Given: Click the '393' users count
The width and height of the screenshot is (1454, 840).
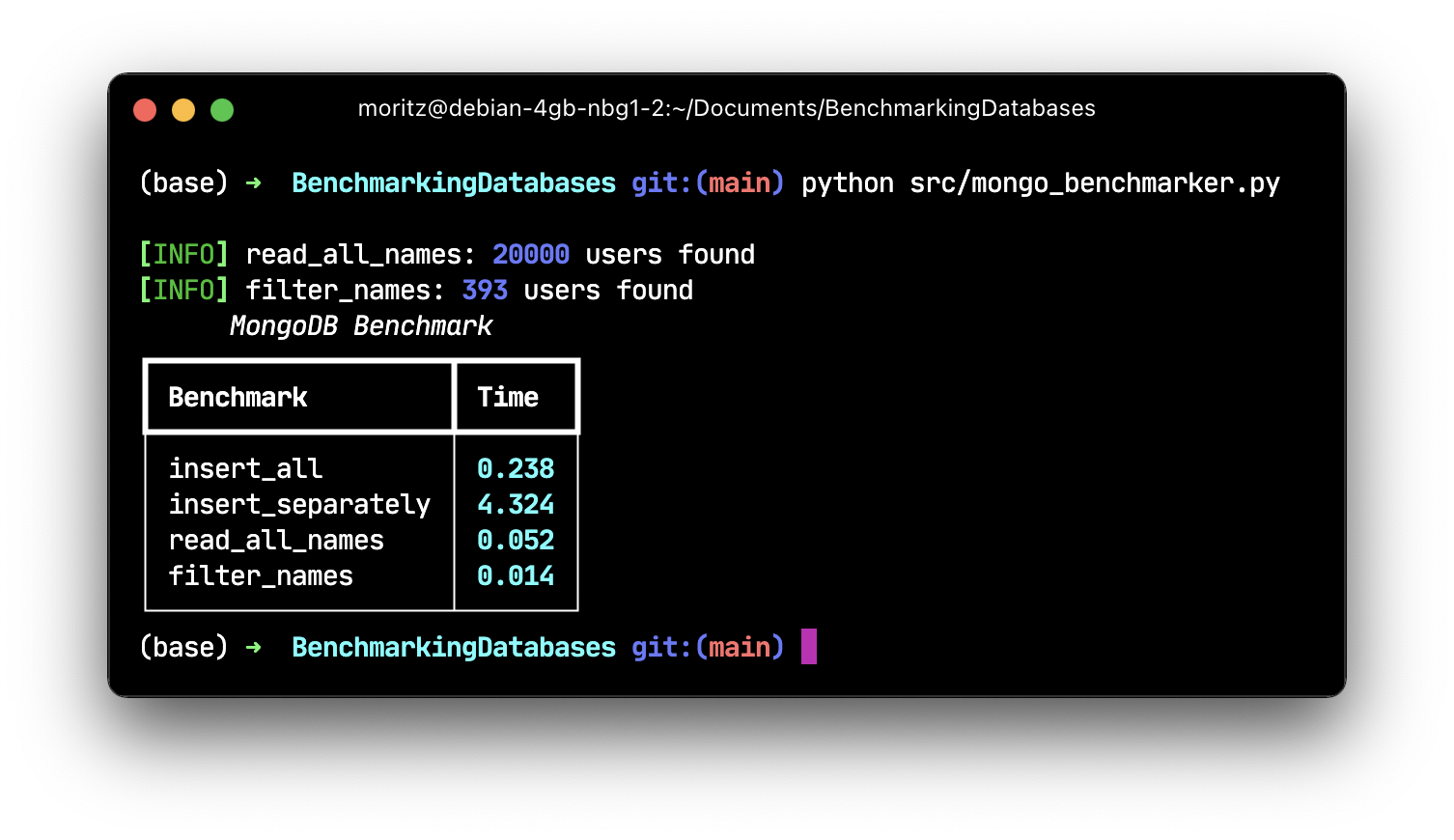Looking at the screenshot, I should 485,290.
